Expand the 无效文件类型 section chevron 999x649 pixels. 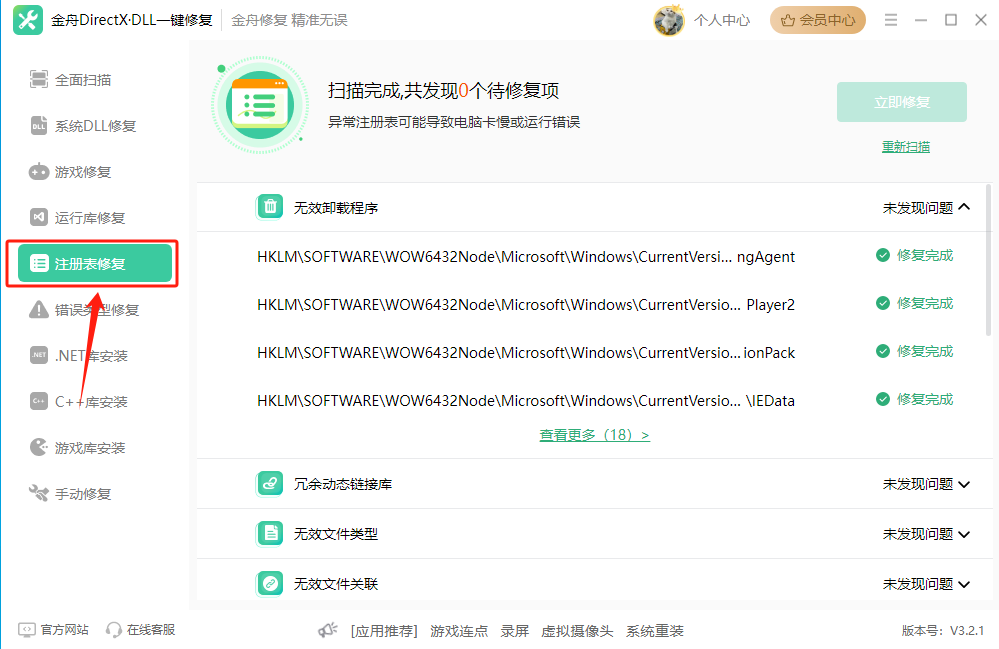[x=964, y=534]
